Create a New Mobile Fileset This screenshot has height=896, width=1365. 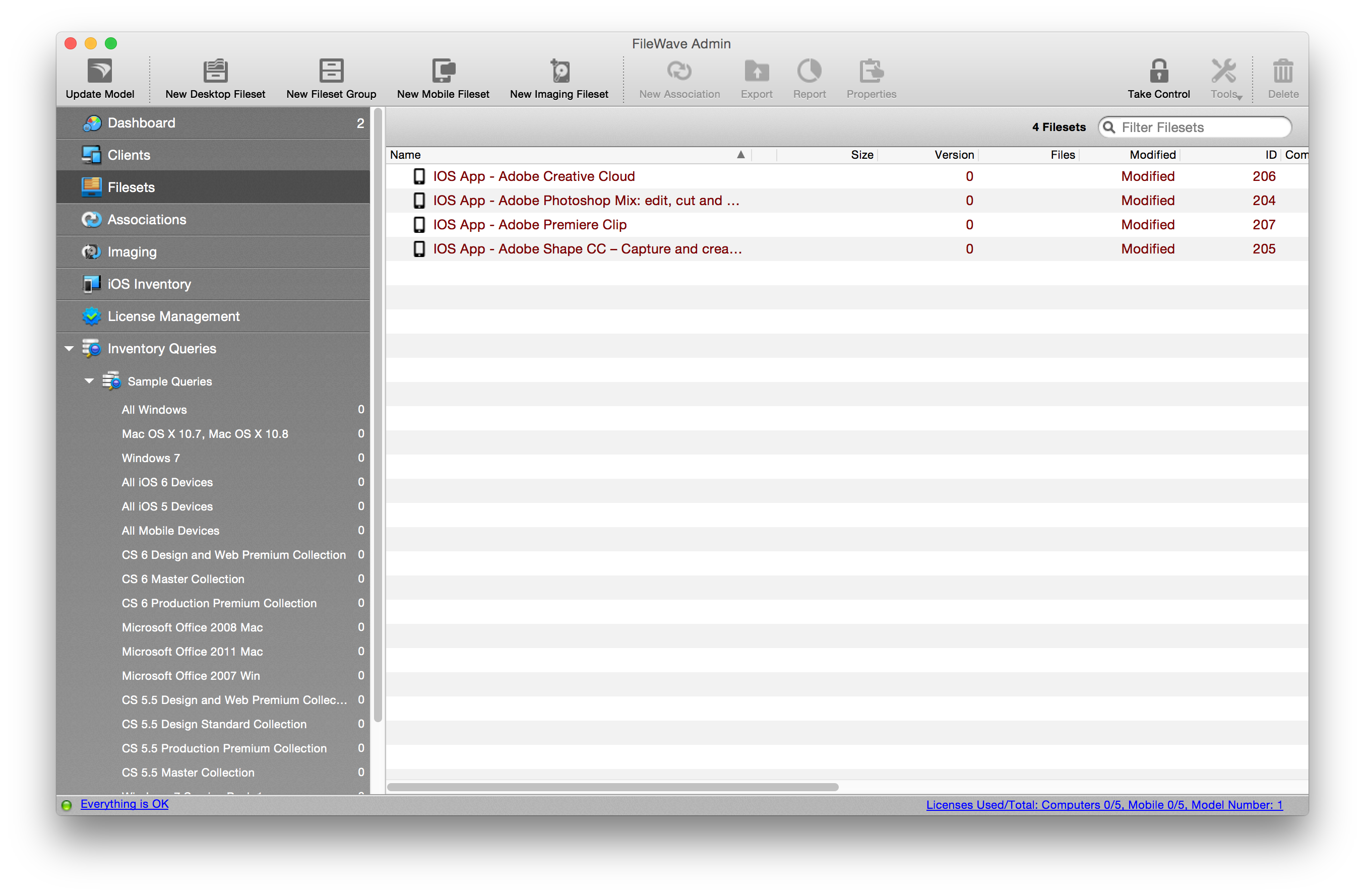pos(443,78)
